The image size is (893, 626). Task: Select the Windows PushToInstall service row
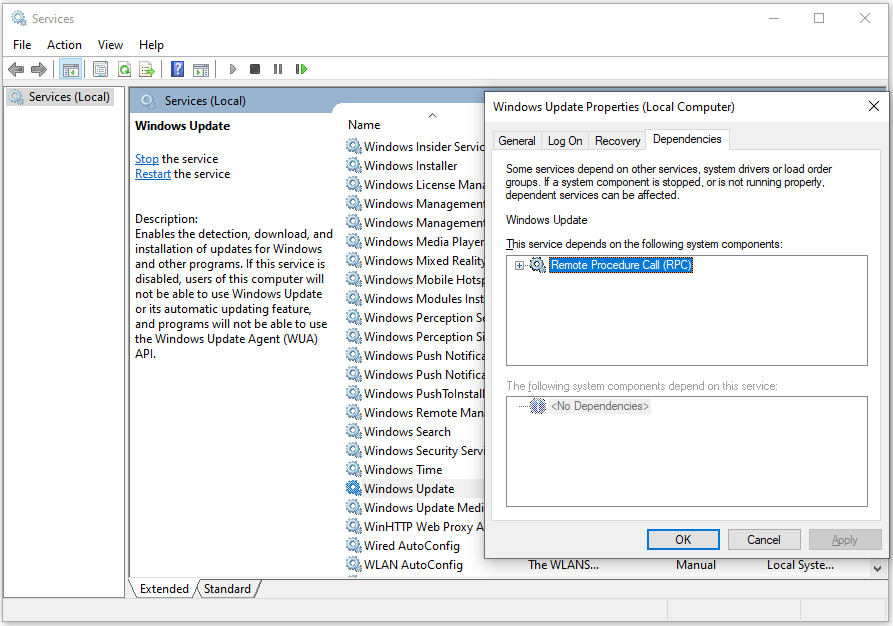(415, 394)
